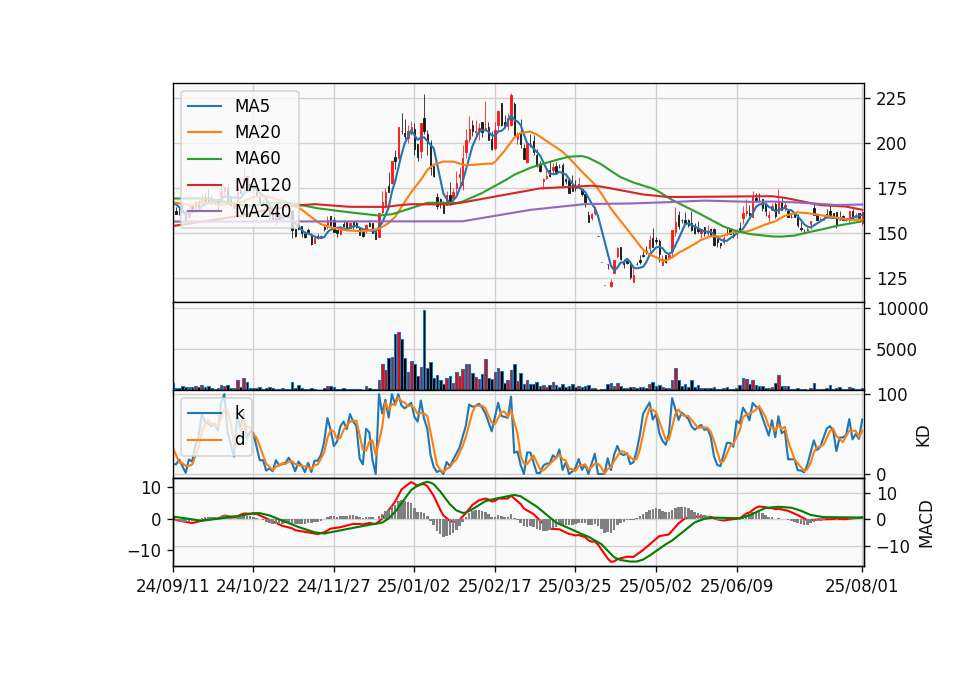Viewport: 960px width, 690px height.
Task: Click the MA240 legend label
Action: click(x=263, y=211)
